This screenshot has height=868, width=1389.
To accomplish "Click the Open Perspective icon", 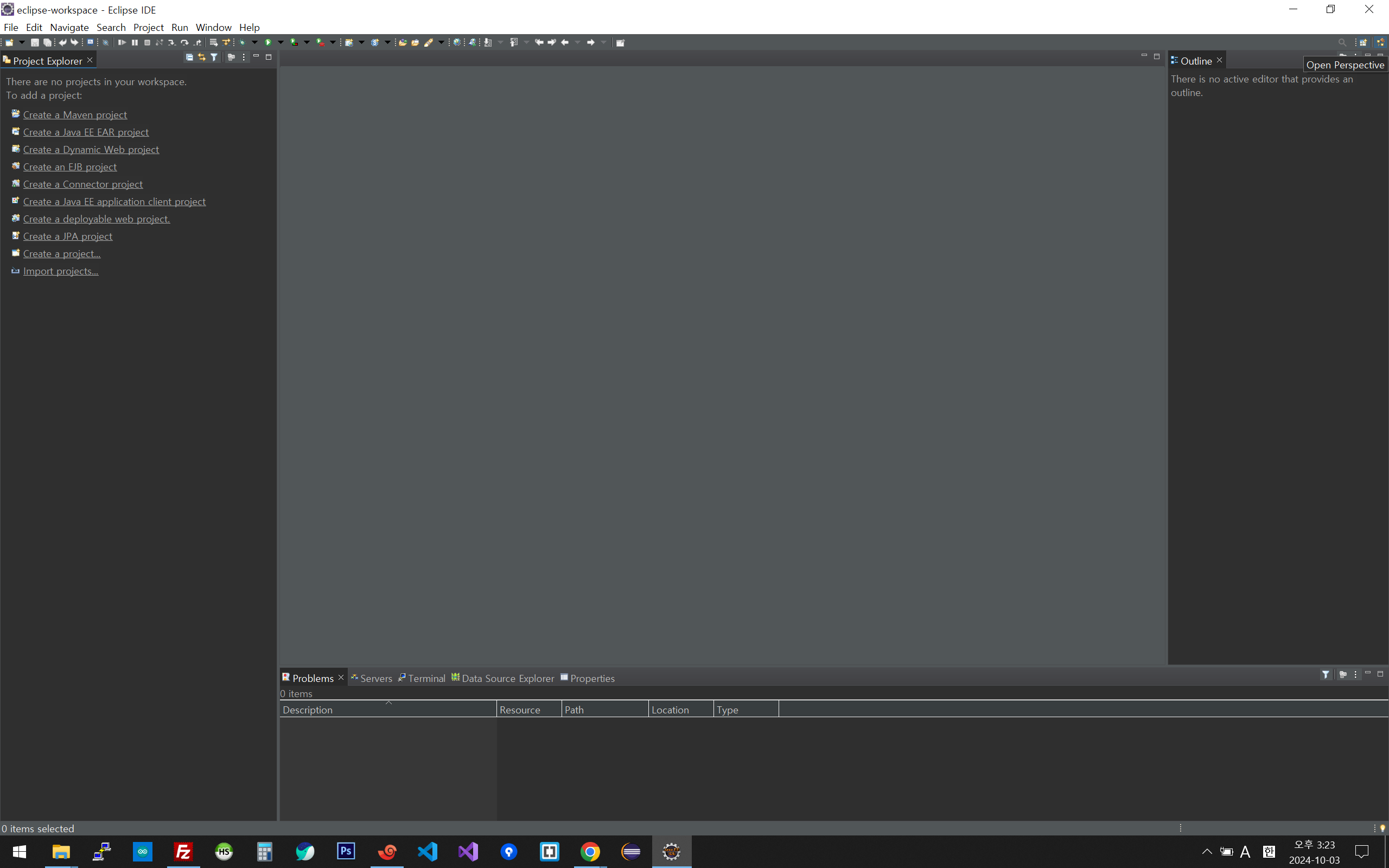I will [x=1363, y=42].
